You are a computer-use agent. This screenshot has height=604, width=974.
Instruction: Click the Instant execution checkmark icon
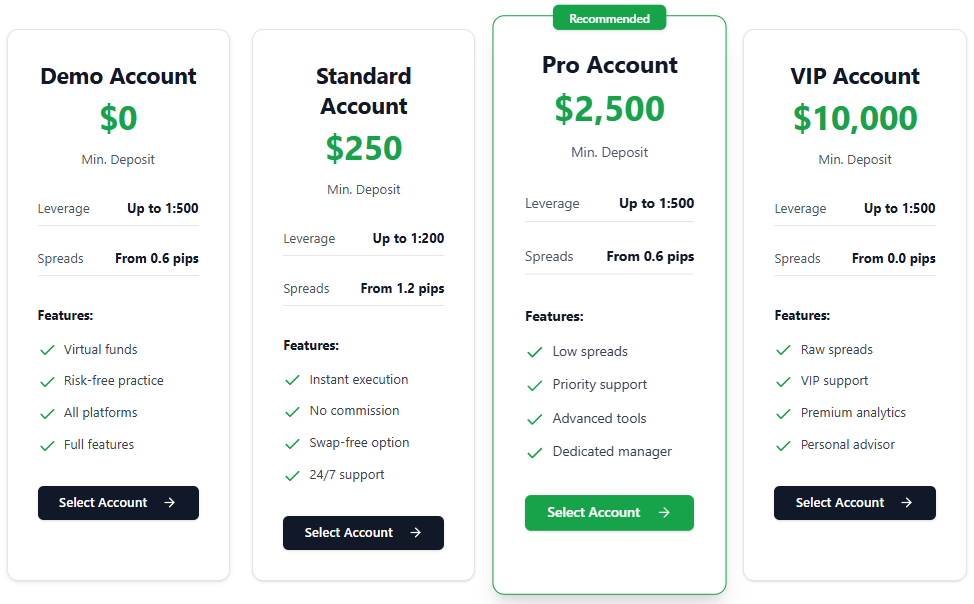pos(292,380)
